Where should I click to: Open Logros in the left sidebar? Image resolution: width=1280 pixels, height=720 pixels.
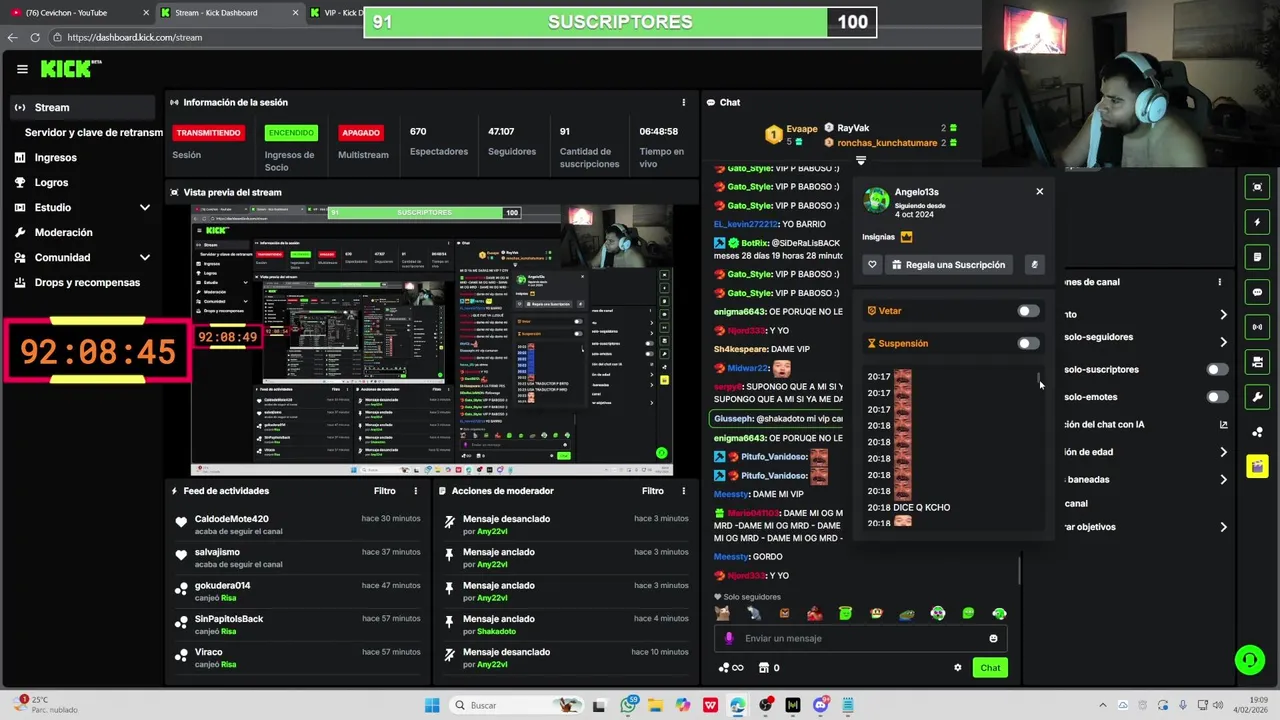(51, 183)
